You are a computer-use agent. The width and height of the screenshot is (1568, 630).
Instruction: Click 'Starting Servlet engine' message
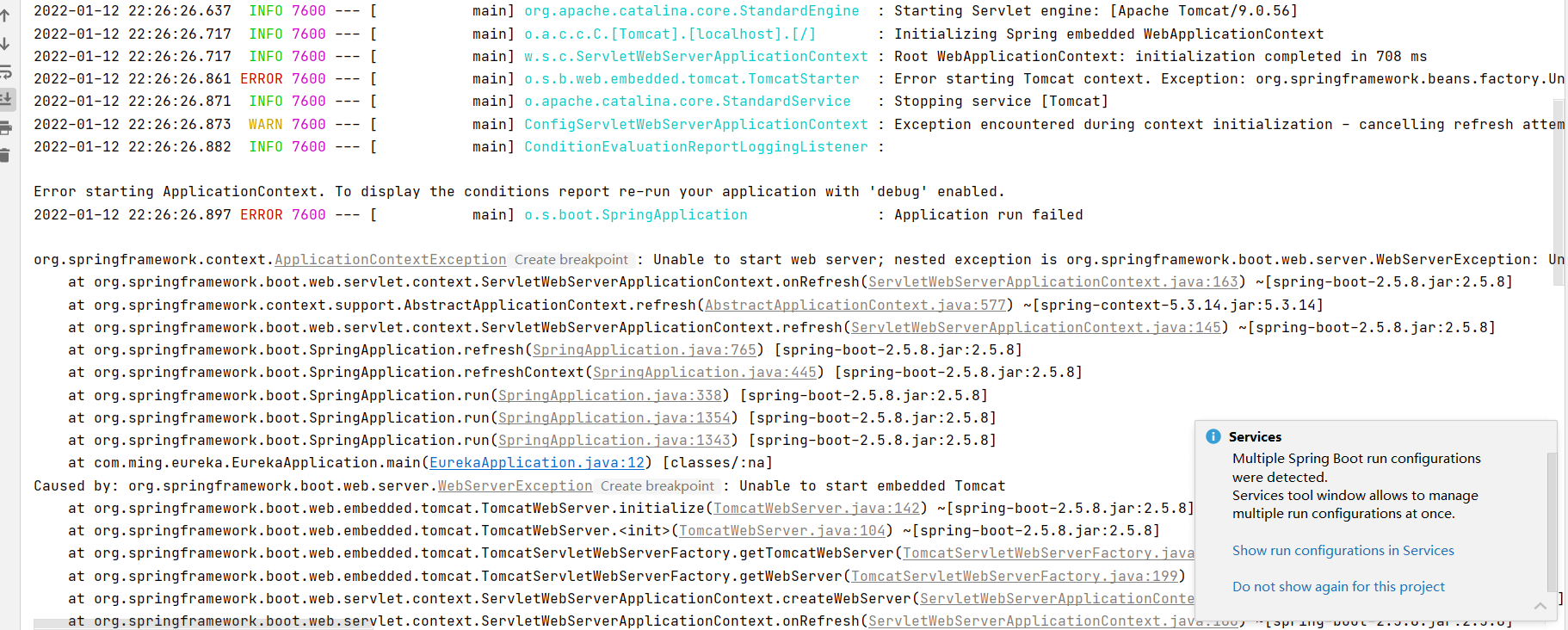[1096, 11]
